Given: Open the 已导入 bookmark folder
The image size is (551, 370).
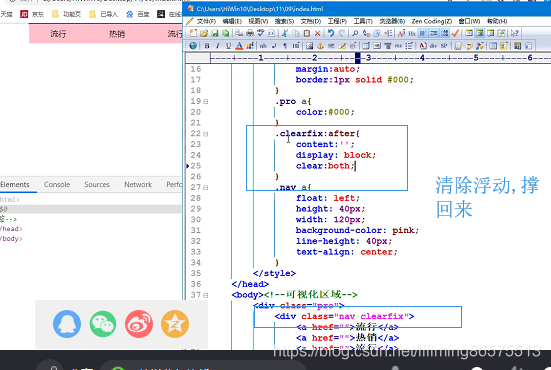Looking at the screenshot, I should (x=104, y=14).
